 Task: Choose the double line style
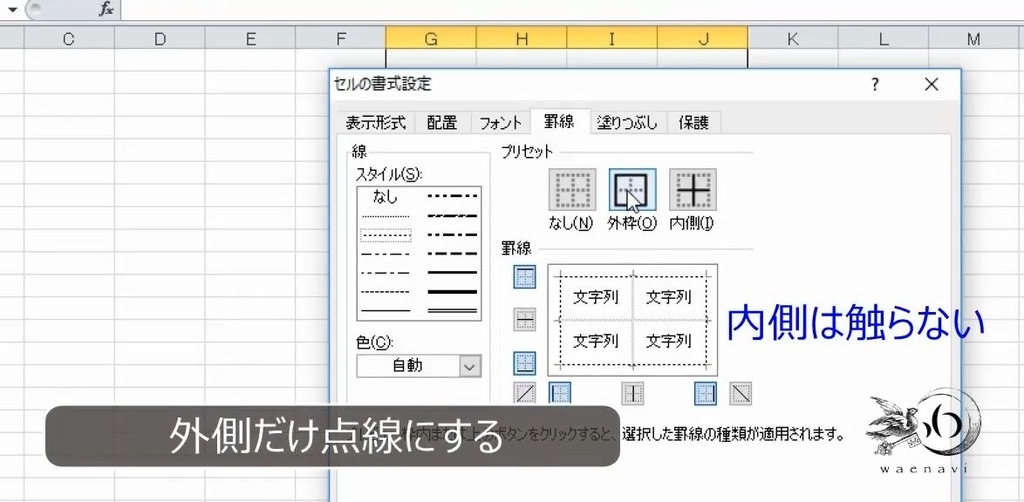[453, 311]
